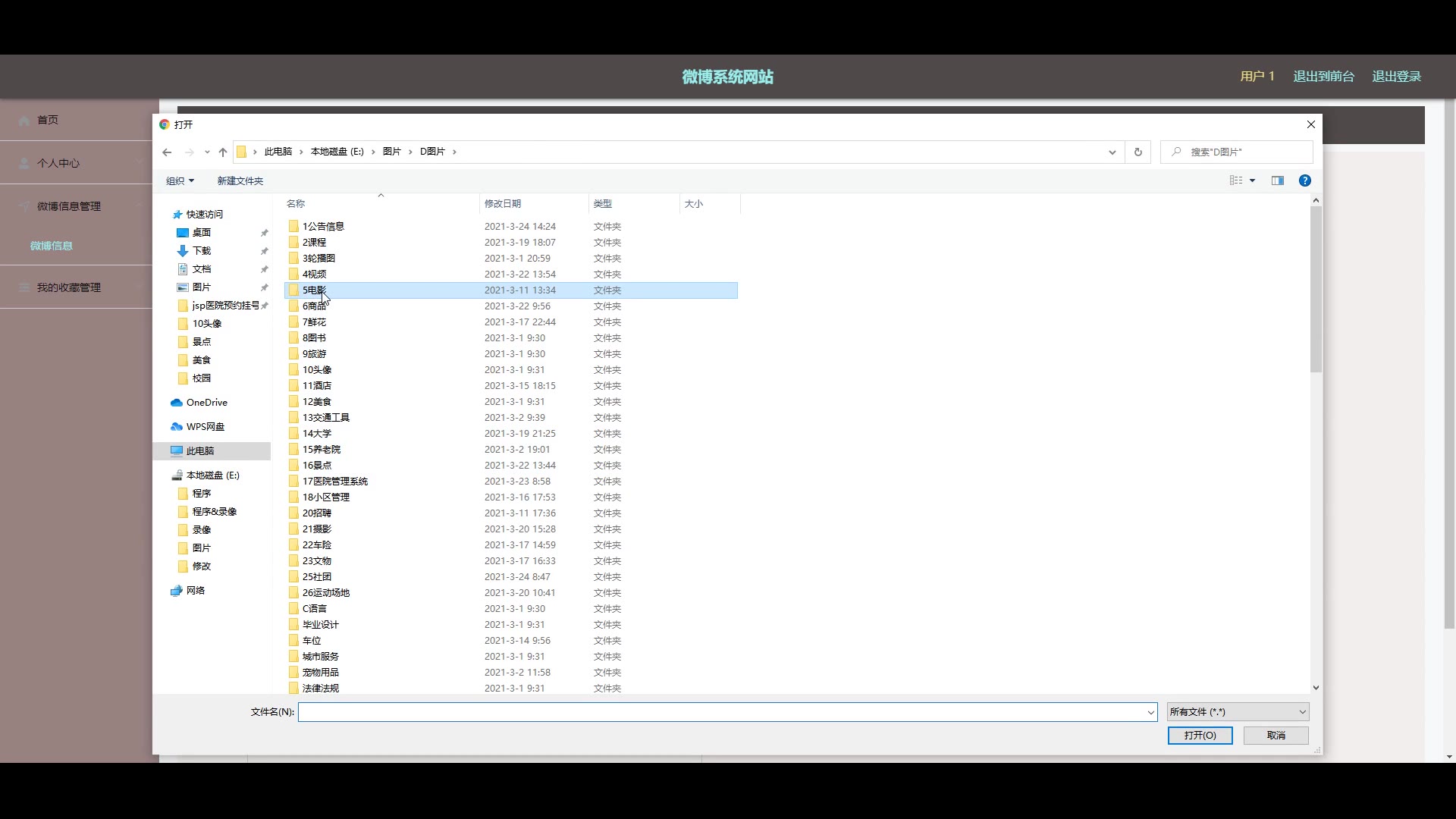Image resolution: width=1456 pixels, height=819 pixels.
Task: Select 本地磁盘 (E:) in navigation pane
Action: (x=212, y=475)
